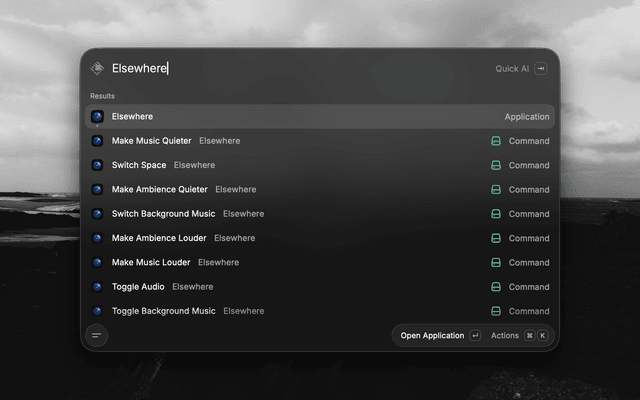This screenshot has height=400, width=640.
Task: Click the Elsewhere search input field
Action: pyautogui.click(x=298, y=68)
